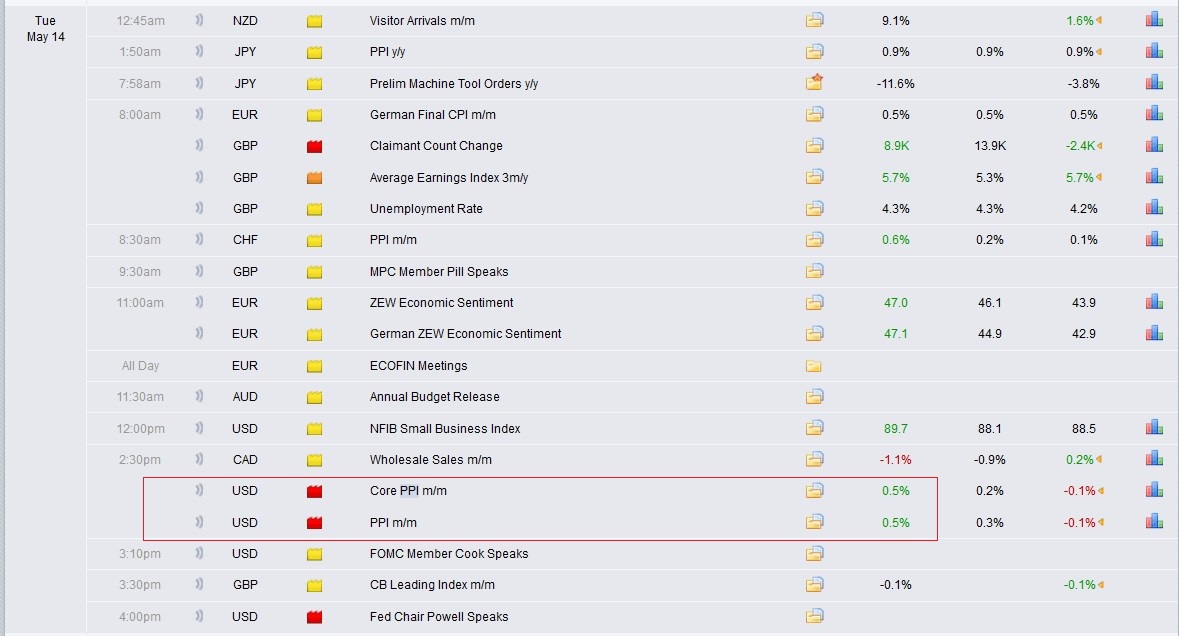Click red impact icon for Claimant Count Change
This screenshot has height=636, width=1179.
315,146
